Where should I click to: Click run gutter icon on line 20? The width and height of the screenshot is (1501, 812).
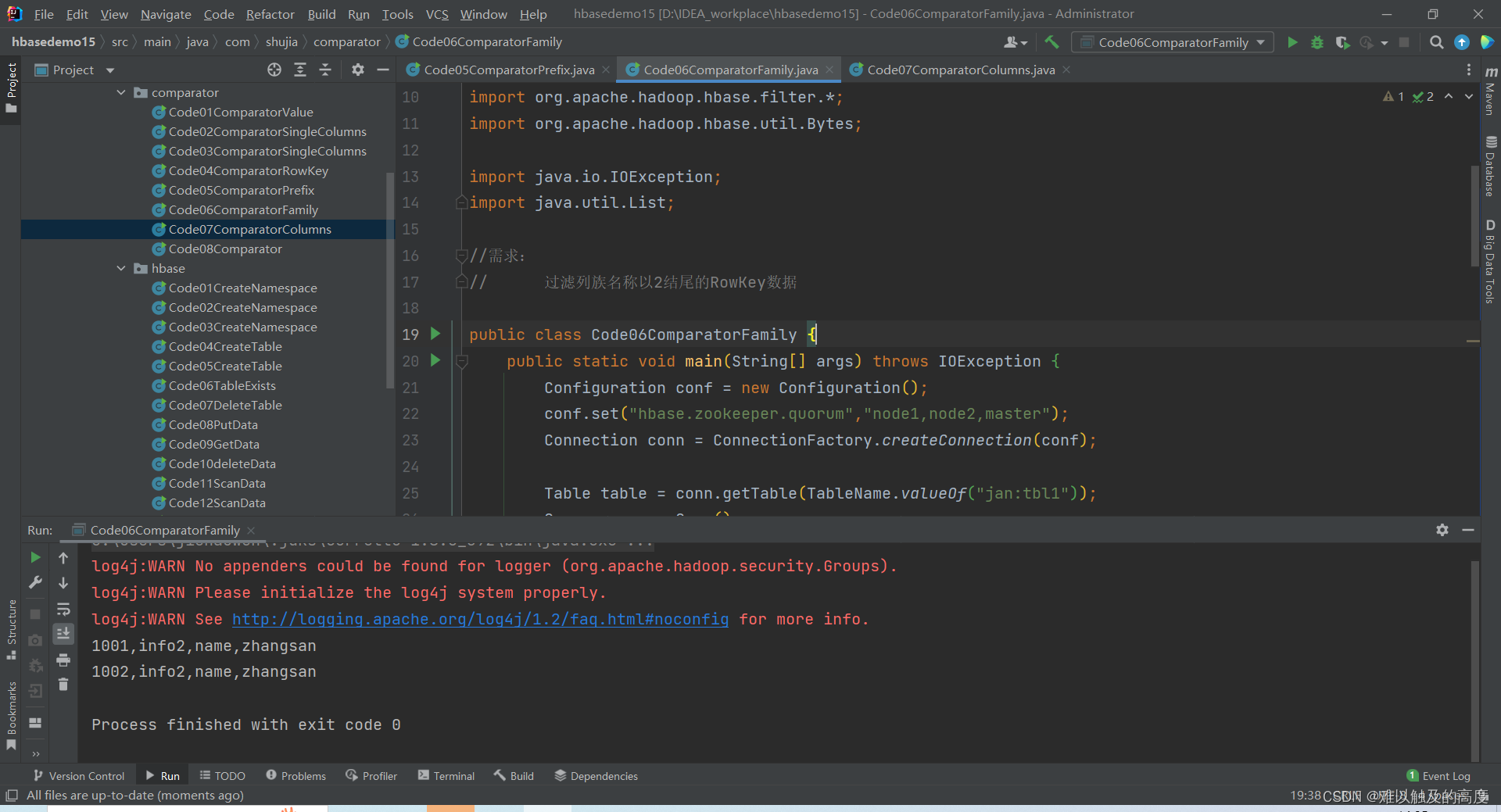(x=436, y=360)
